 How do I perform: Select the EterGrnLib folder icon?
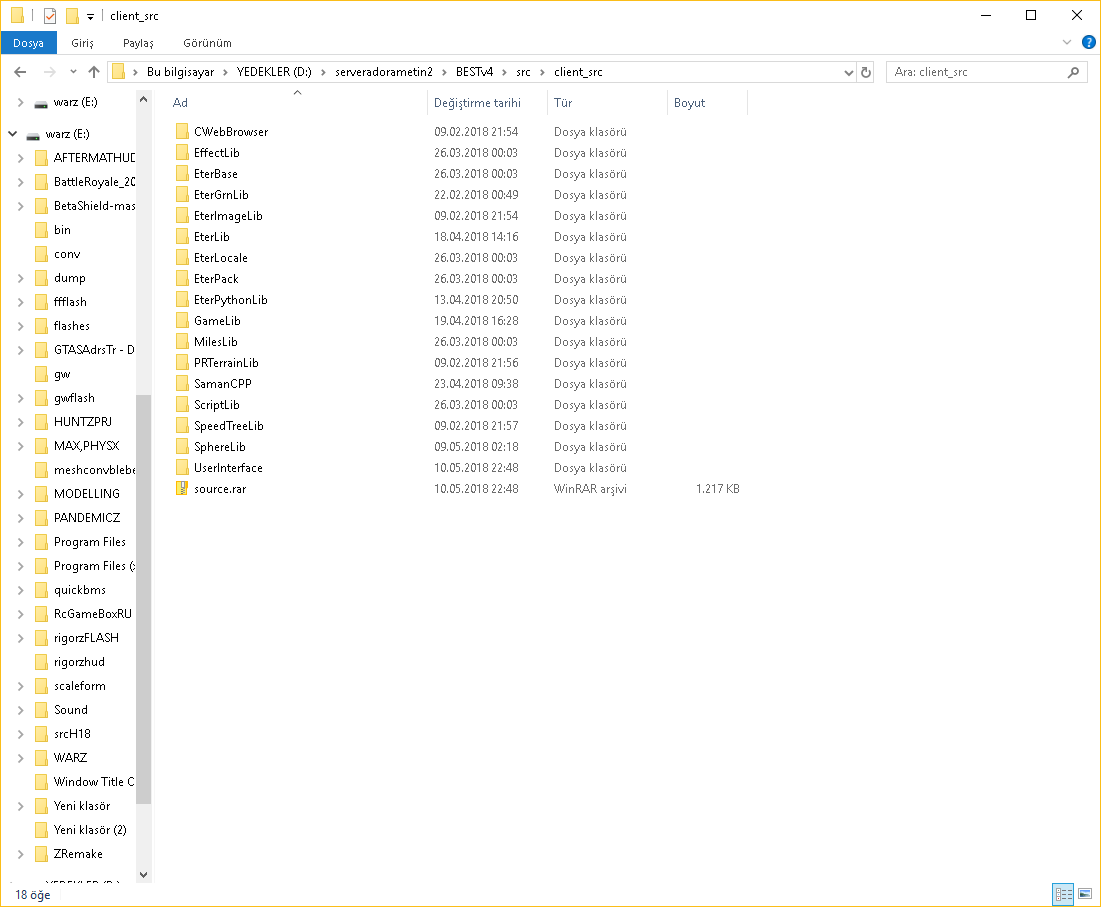pos(182,194)
